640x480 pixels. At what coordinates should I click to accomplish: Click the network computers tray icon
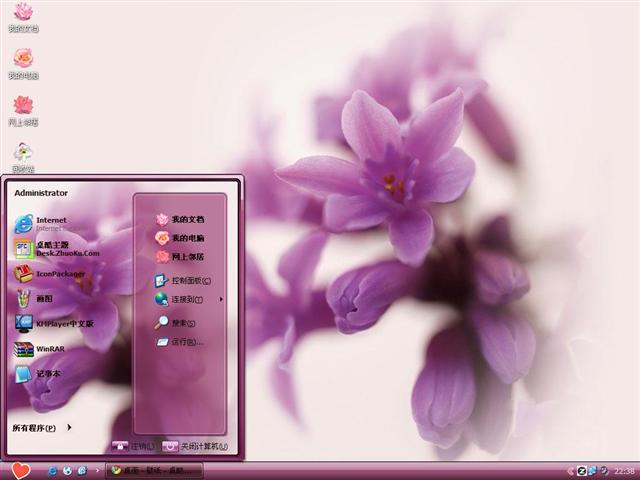(x=592, y=471)
